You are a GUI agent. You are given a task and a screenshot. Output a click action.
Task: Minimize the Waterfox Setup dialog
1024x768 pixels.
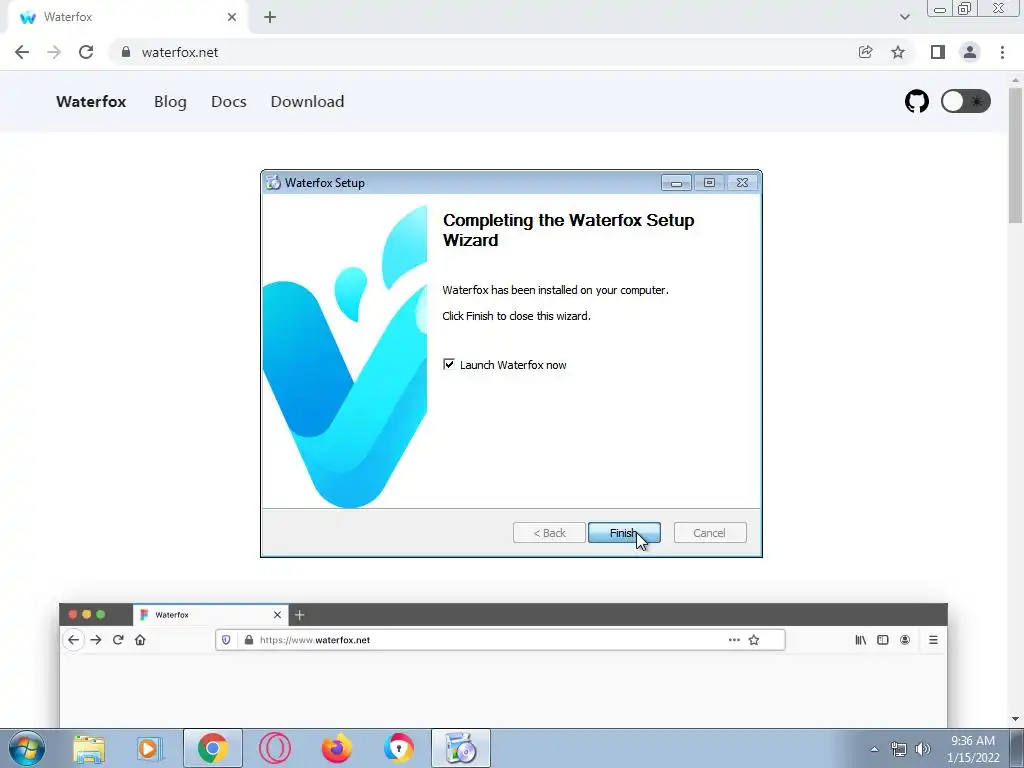(x=676, y=183)
